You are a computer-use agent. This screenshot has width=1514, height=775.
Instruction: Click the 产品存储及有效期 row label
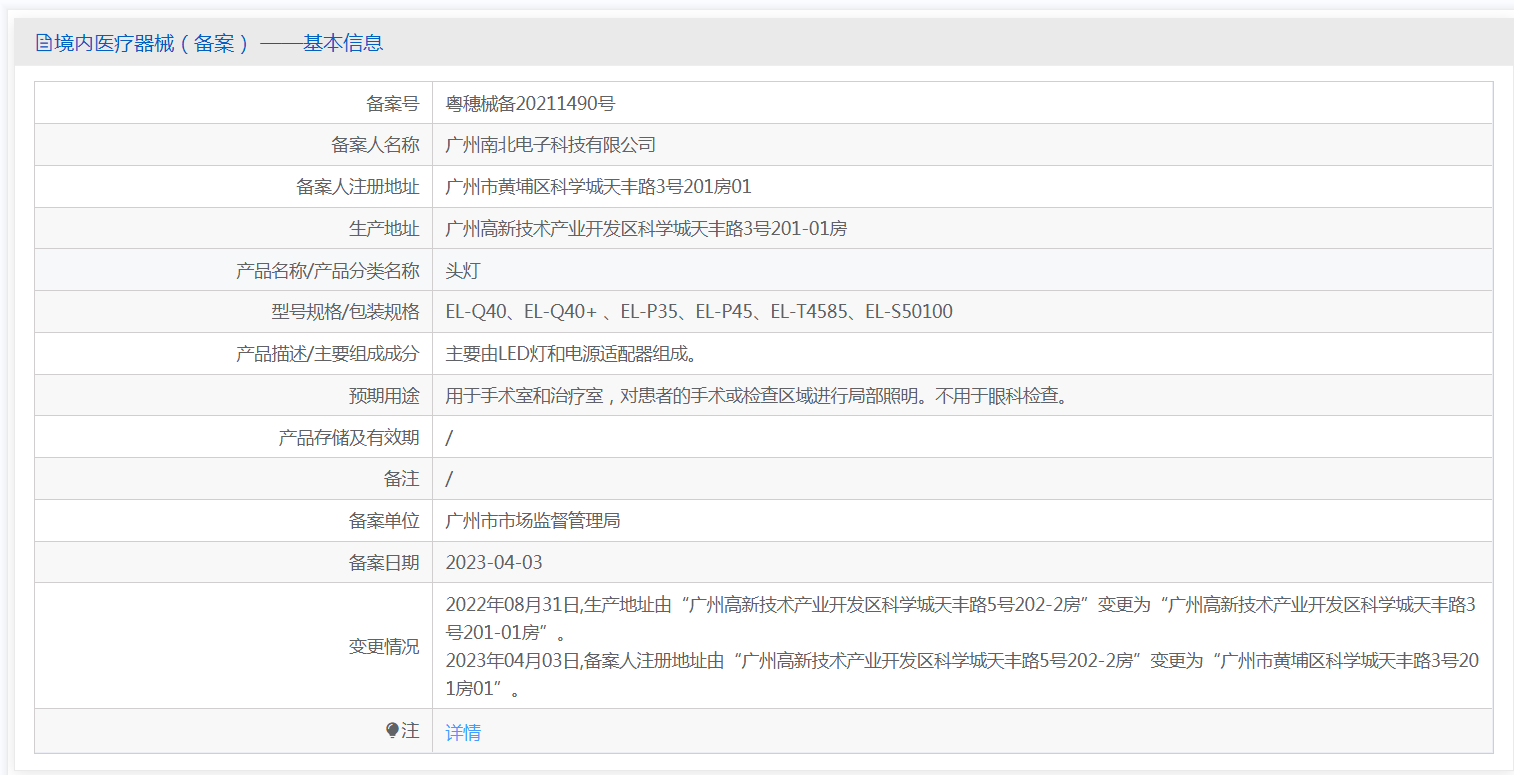pos(349,438)
